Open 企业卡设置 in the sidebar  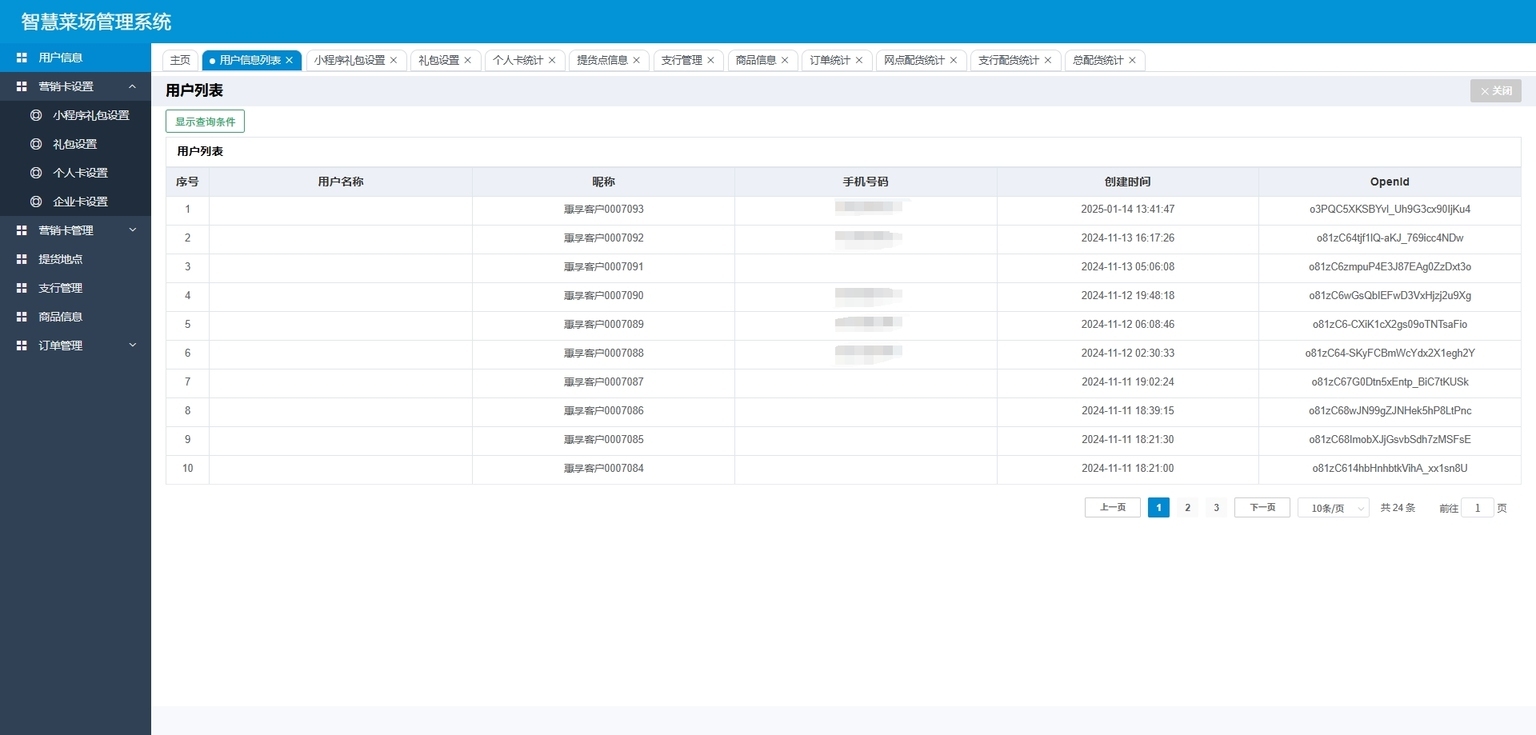coord(75,202)
